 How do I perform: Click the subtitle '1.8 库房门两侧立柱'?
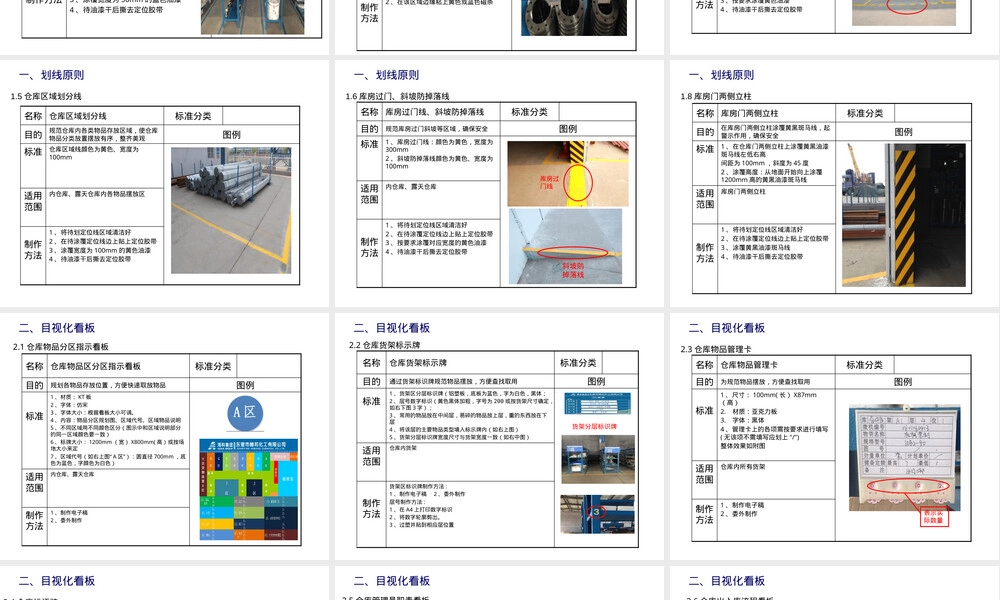(716, 96)
